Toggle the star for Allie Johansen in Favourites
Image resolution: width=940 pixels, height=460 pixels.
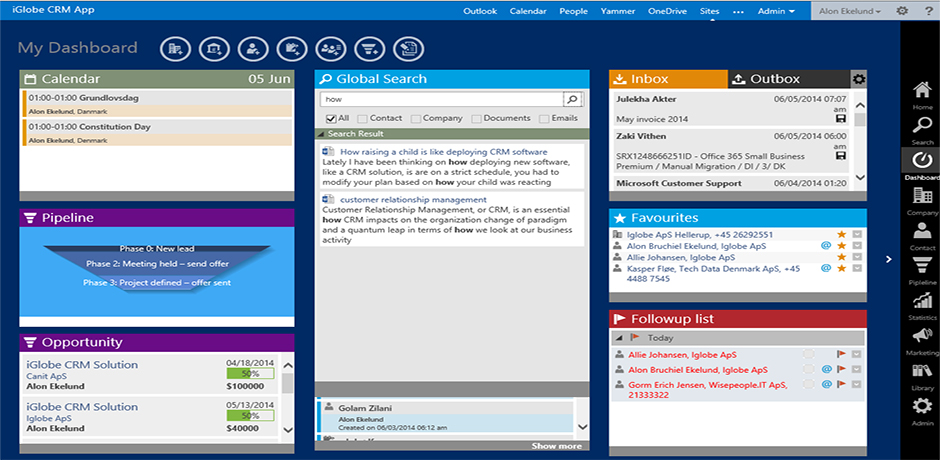pyautogui.click(x=841, y=257)
